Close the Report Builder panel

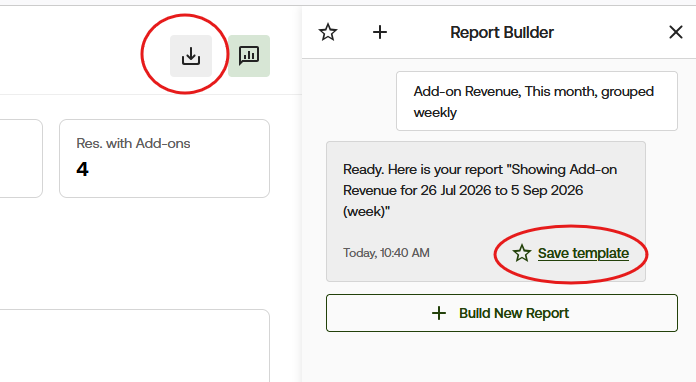click(x=676, y=32)
